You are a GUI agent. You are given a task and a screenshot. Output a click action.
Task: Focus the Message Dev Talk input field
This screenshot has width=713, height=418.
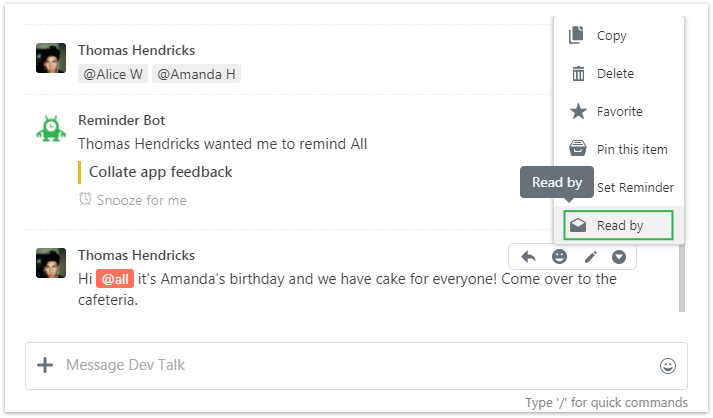[356, 366]
